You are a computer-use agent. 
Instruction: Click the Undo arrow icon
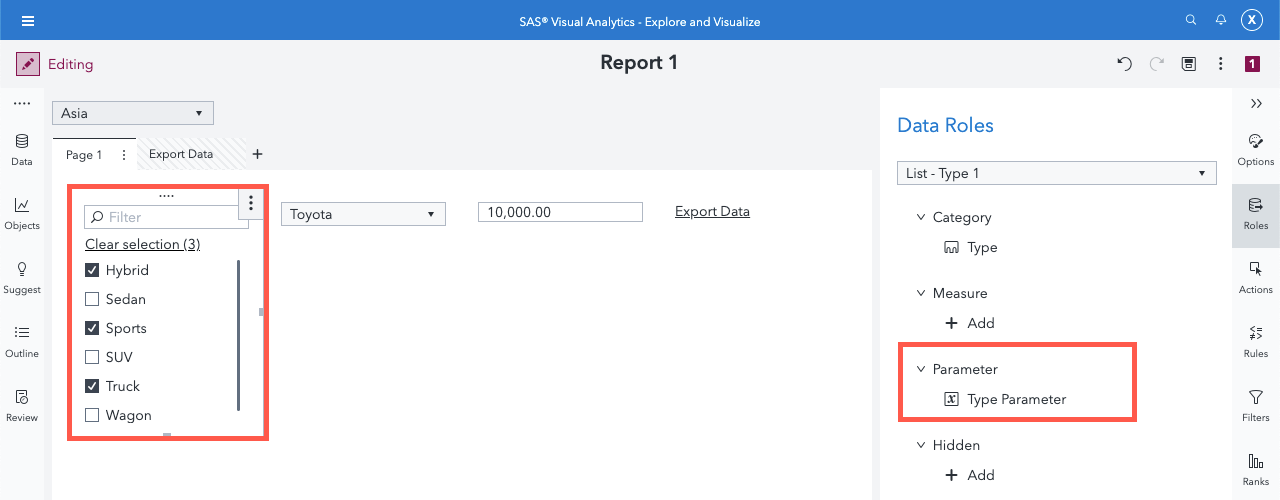(1125, 64)
